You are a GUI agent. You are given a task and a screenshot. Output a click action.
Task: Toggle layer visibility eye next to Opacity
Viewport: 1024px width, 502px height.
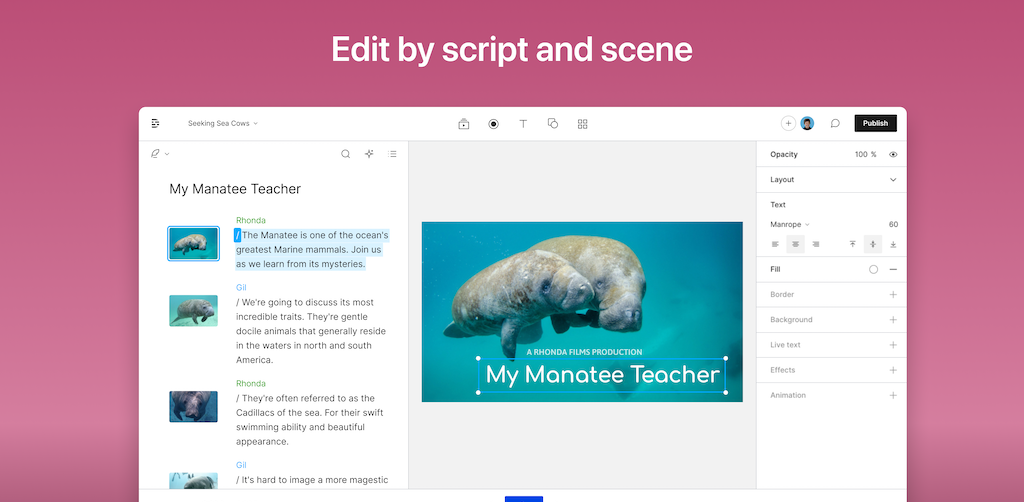tap(893, 155)
